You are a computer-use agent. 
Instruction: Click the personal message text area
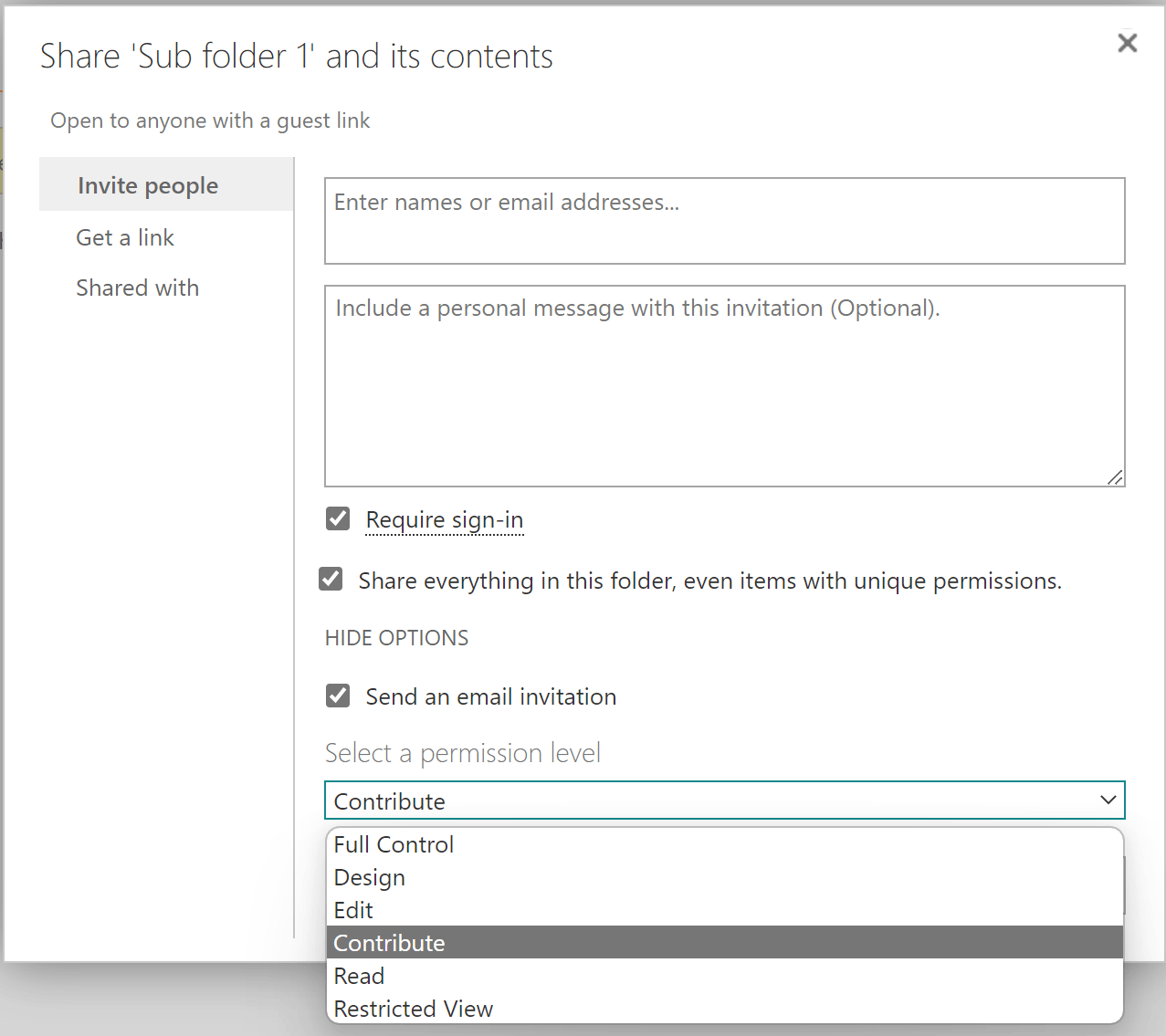coord(725,386)
